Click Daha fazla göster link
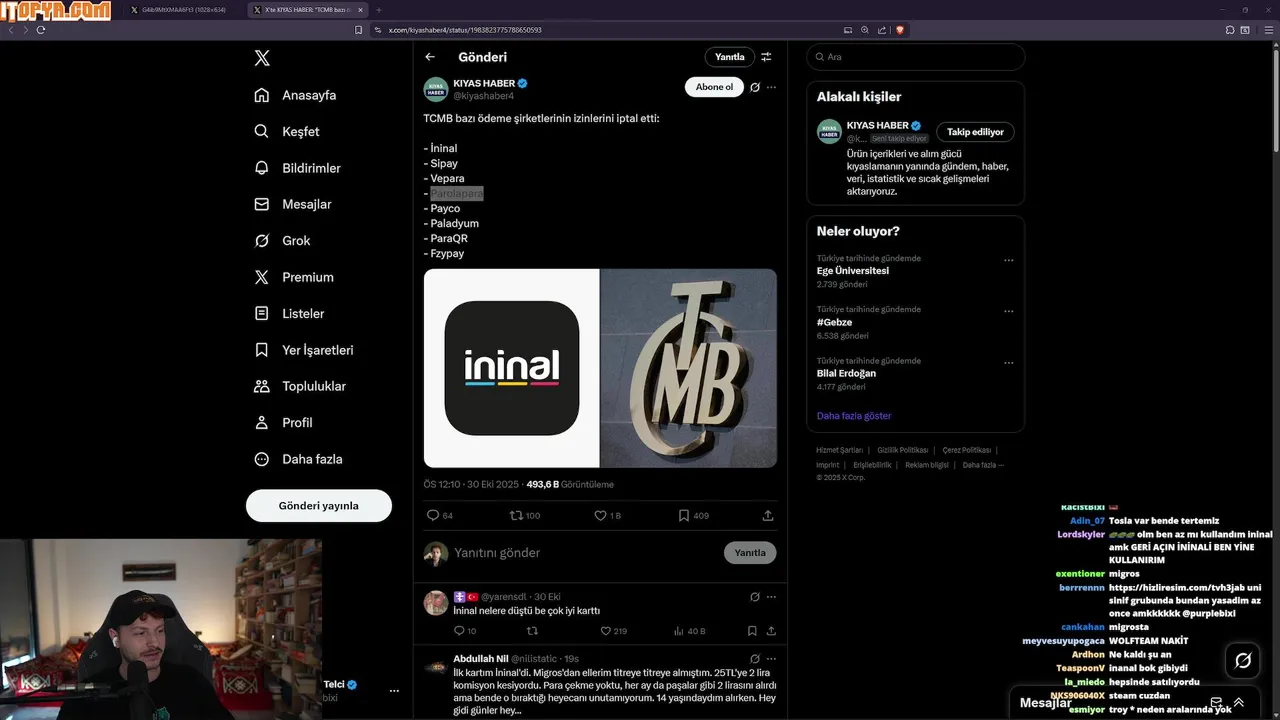Viewport: 1280px width, 720px height. 854,415
